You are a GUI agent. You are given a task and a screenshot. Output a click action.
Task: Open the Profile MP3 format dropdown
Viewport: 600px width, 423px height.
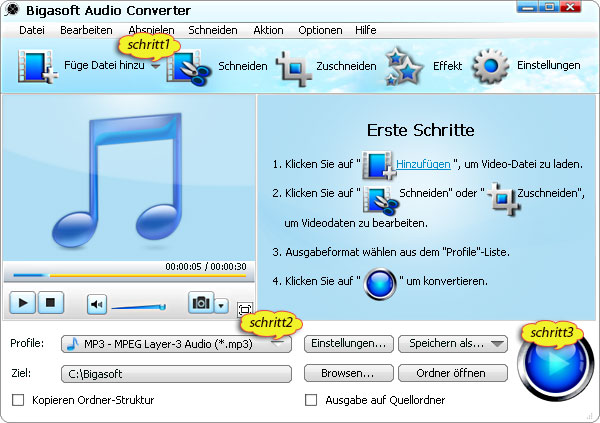[176, 344]
